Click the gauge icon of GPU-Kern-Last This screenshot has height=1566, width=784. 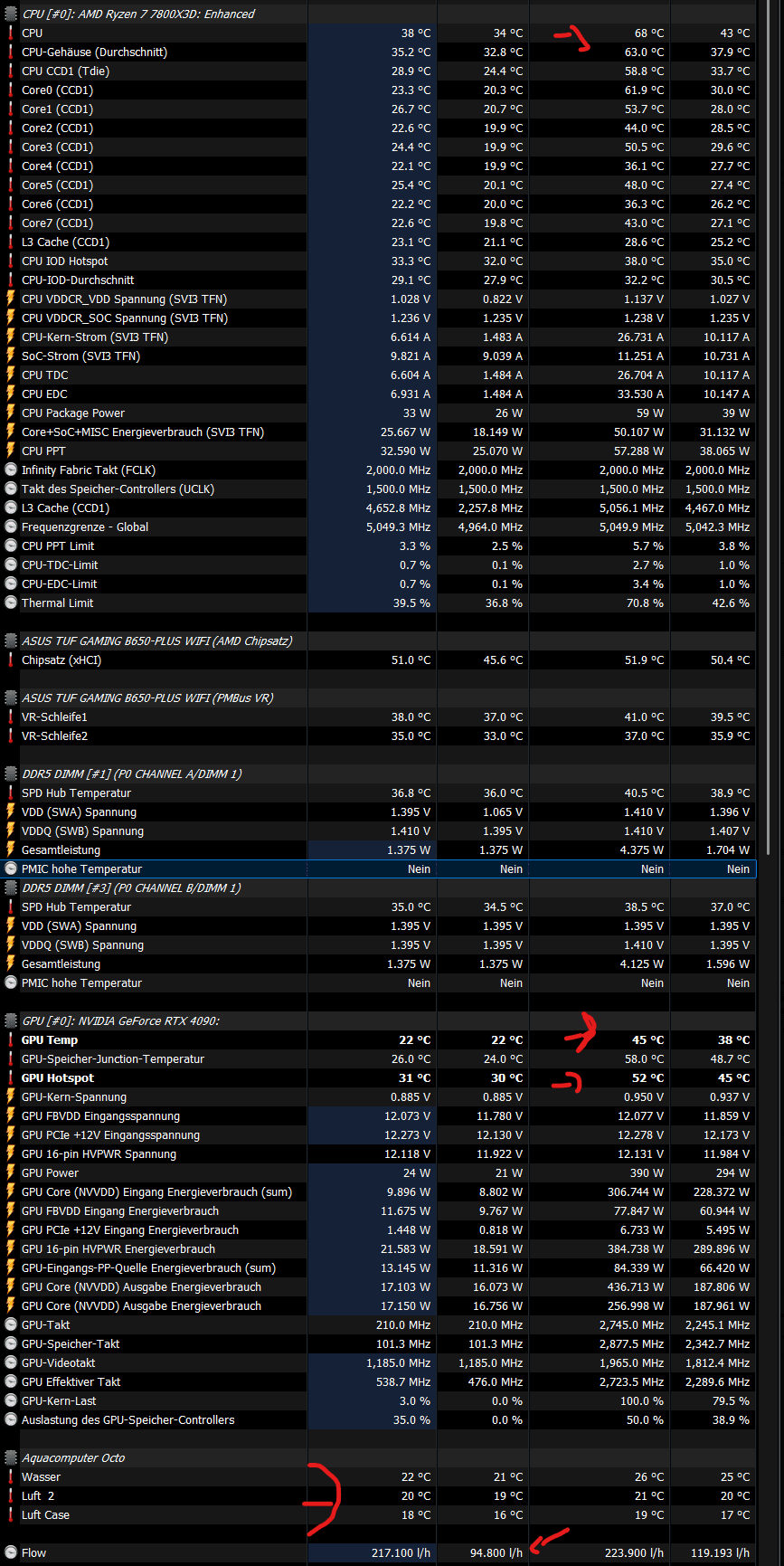[x=11, y=1401]
